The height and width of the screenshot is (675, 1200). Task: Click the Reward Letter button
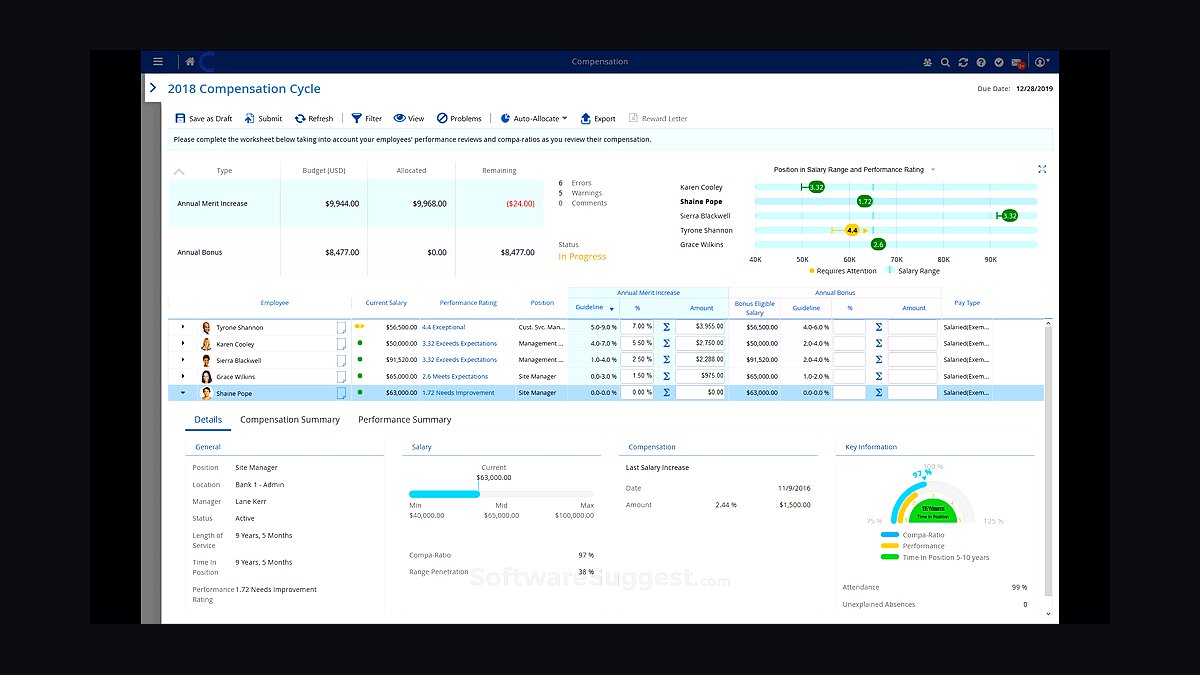click(658, 118)
